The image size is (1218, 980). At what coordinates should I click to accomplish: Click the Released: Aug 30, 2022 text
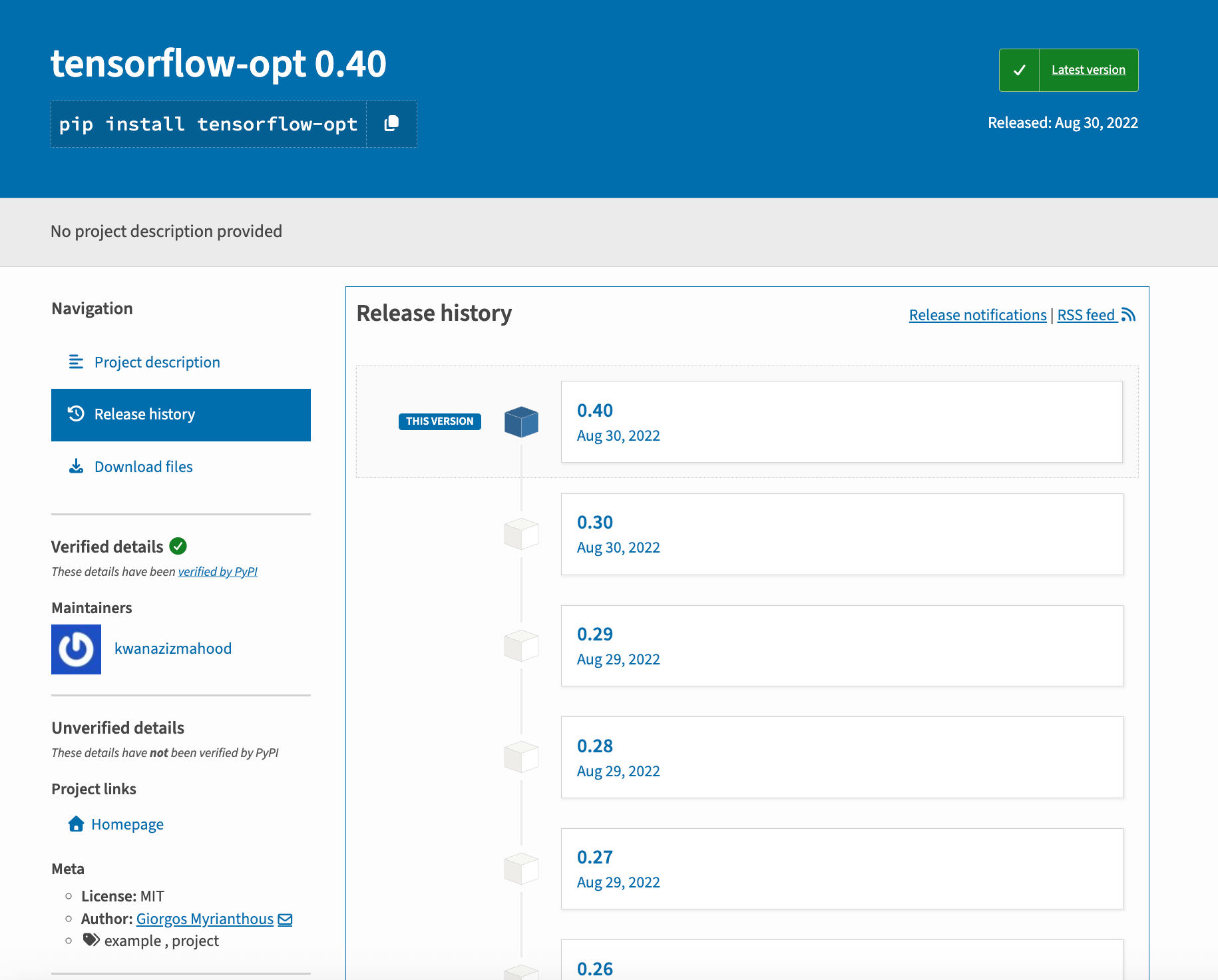pyautogui.click(x=1063, y=122)
